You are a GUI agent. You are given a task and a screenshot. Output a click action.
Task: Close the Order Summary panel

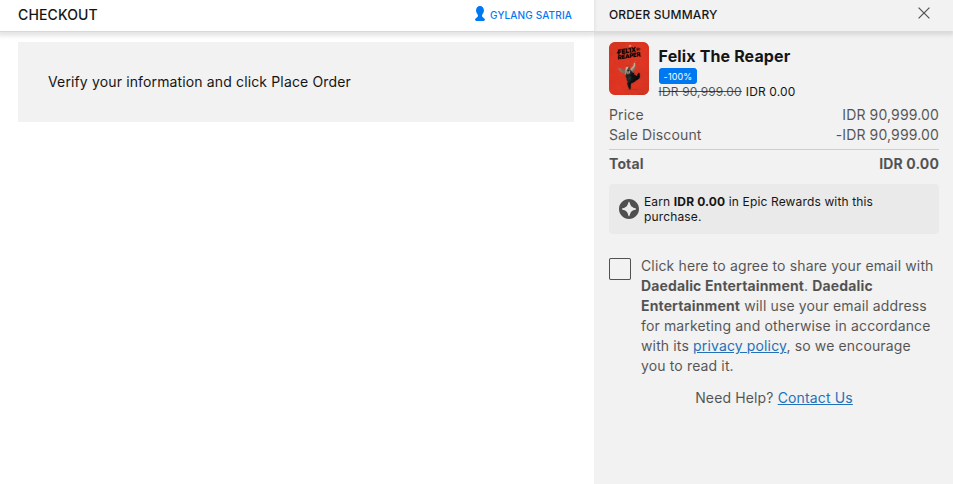[924, 14]
